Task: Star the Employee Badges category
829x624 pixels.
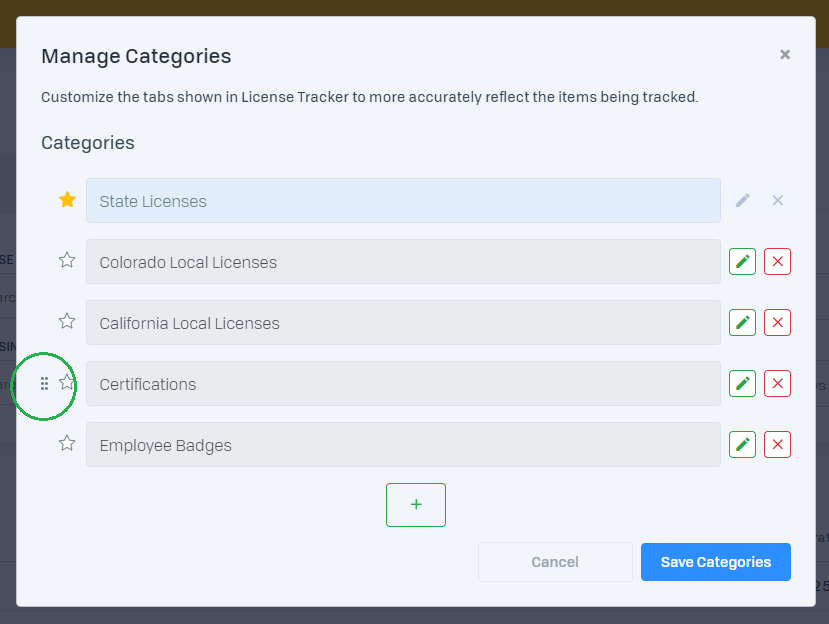Action: (x=67, y=443)
